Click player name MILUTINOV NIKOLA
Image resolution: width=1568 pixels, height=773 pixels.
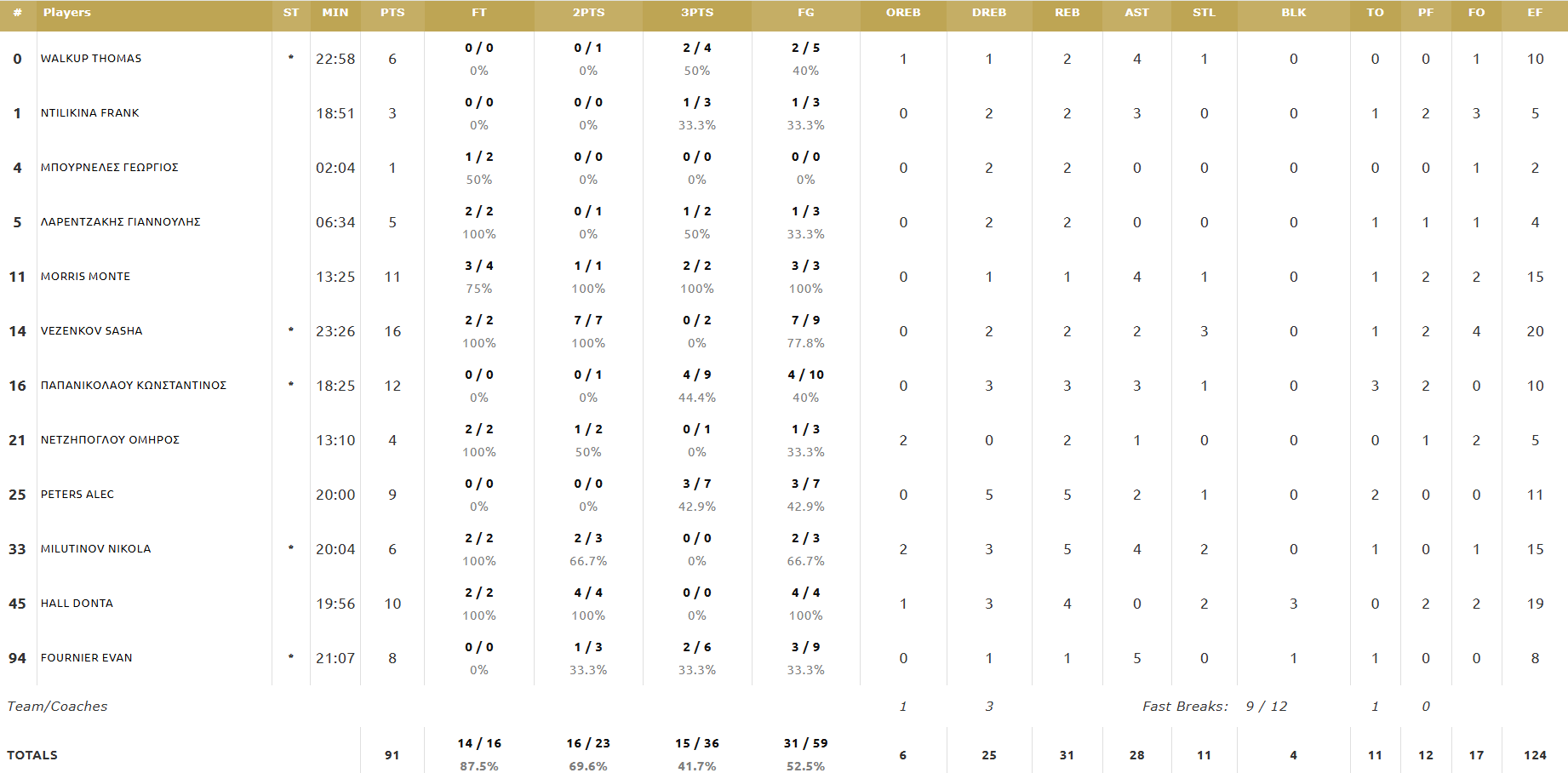pos(96,549)
